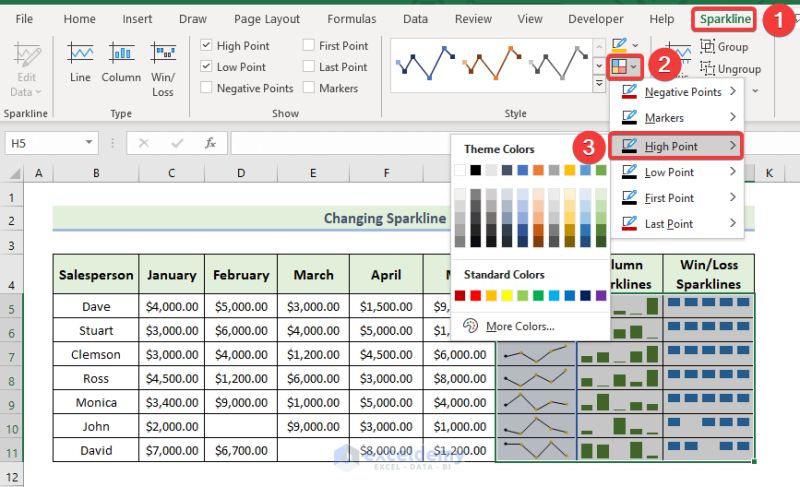Choose the gray sparkline style thumbnail
The image size is (800, 487).
point(559,64)
